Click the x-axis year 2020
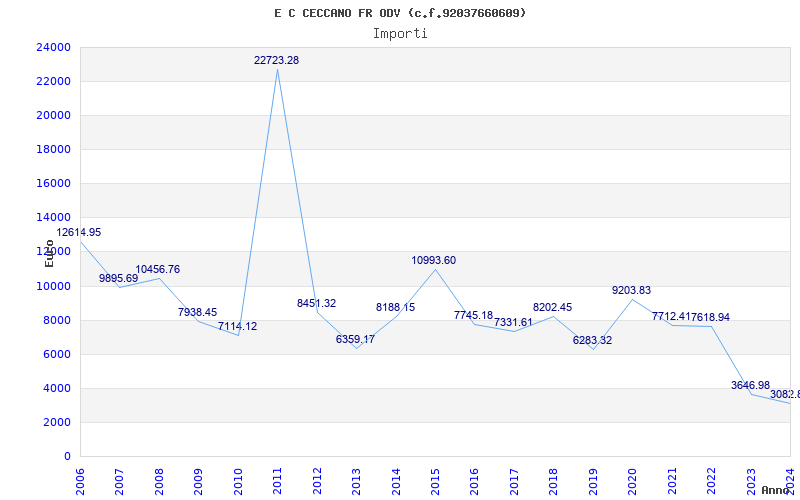This screenshot has height=500, width=800. pos(632,481)
